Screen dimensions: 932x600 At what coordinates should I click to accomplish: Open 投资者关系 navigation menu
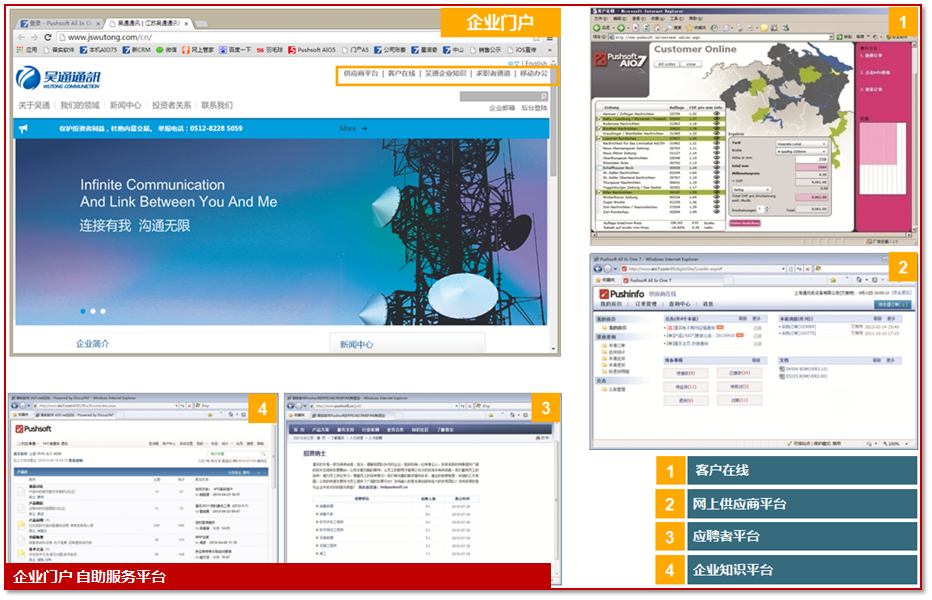pyautogui.click(x=171, y=105)
